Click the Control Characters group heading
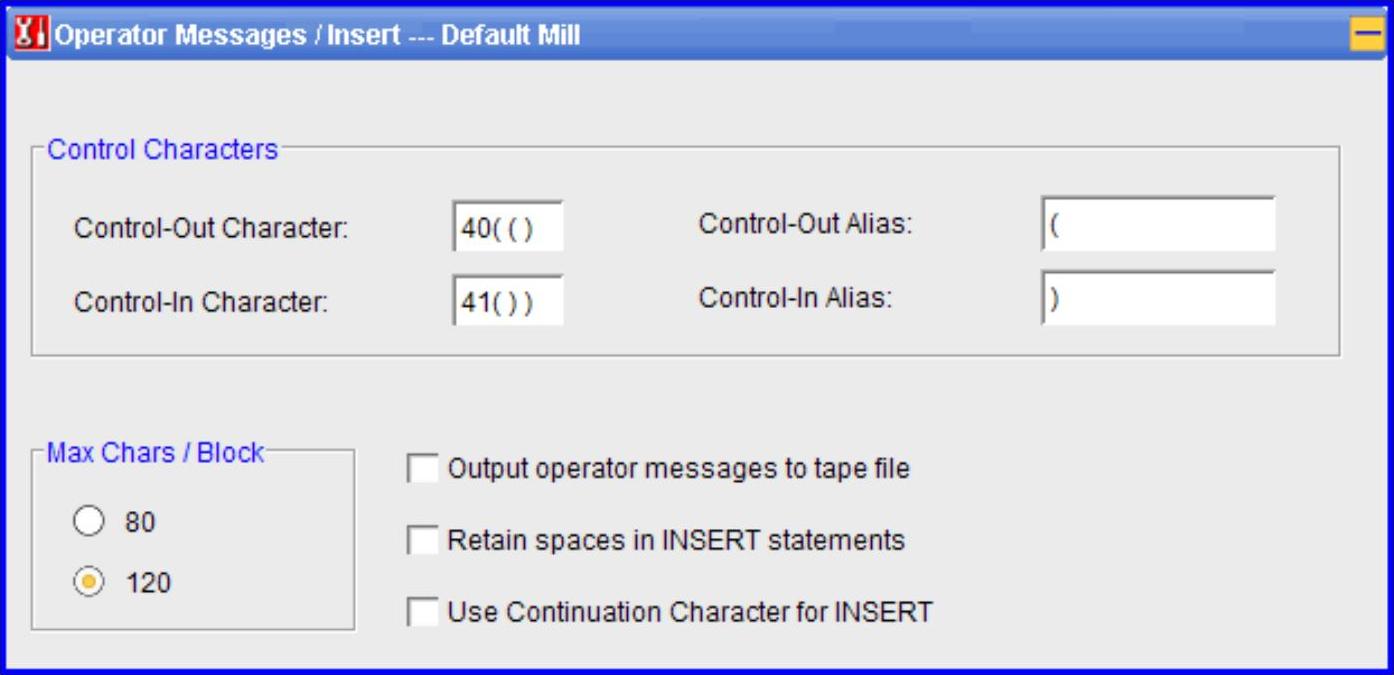Image resolution: width=1394 pixels, height=675 pixels. [163, 150]
